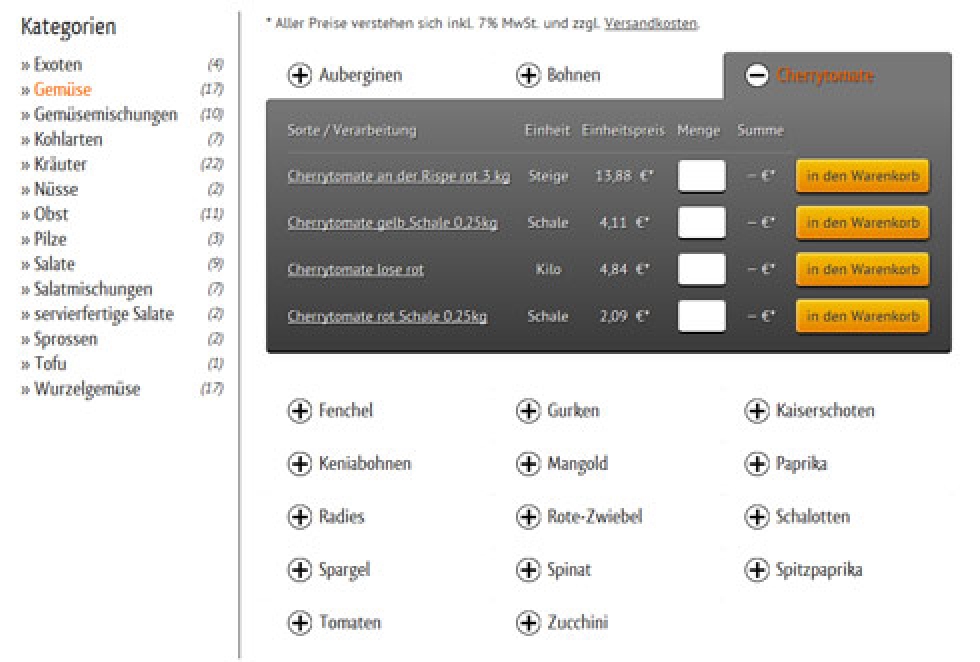Click the Menge field for Cherrytomate lose rot
The width and height of the screenshot is (980, 662).
(701, 270)
